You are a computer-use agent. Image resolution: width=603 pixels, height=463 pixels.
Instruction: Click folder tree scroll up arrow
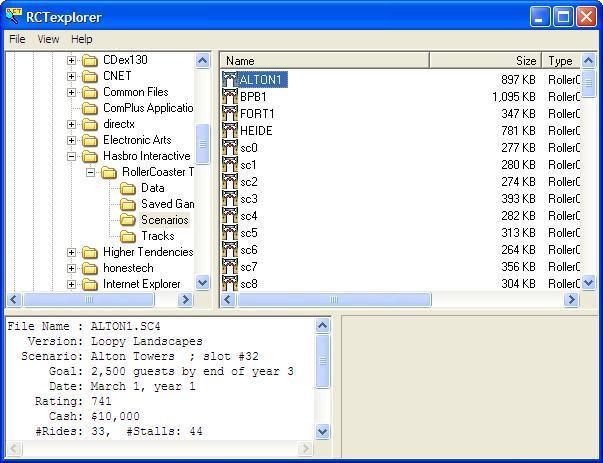(202, 60)
